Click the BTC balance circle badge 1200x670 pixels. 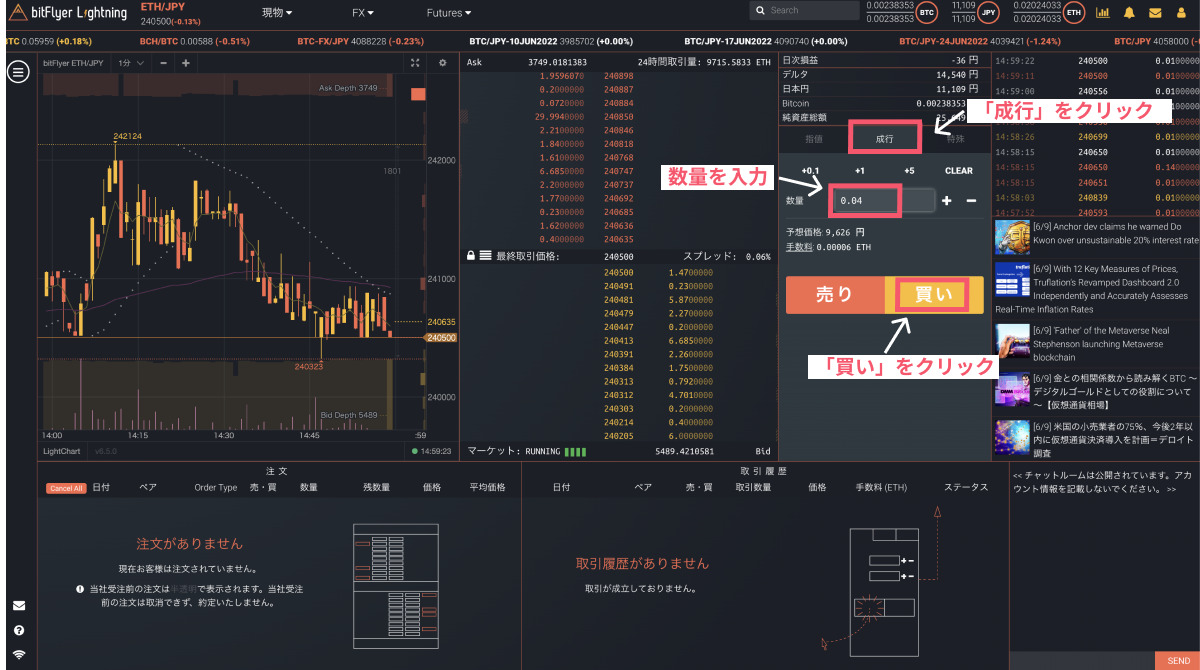point(927,13)
